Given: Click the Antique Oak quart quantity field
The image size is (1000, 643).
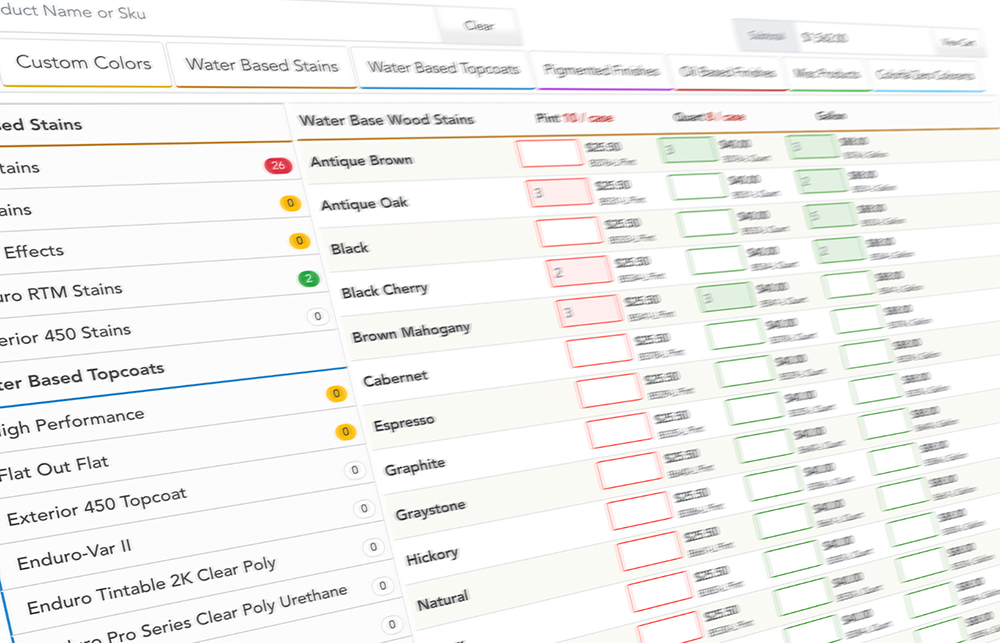Looking at the screenshot, I should [697, 187].
